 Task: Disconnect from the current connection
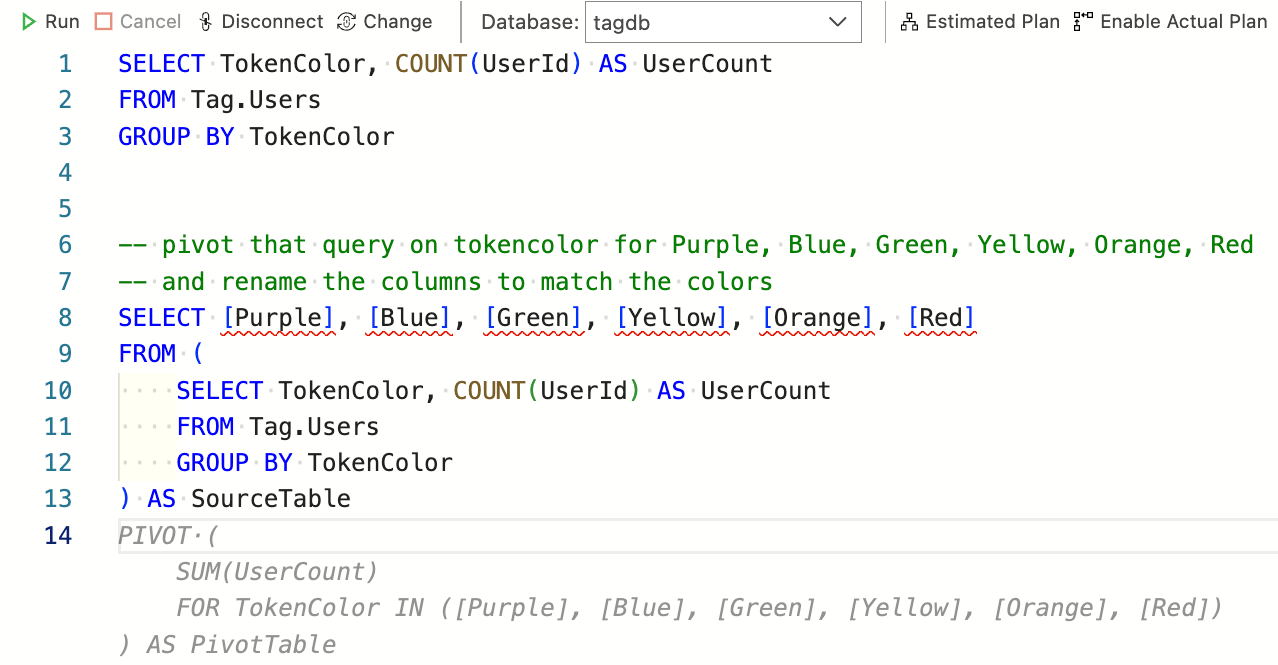(260, 21)
